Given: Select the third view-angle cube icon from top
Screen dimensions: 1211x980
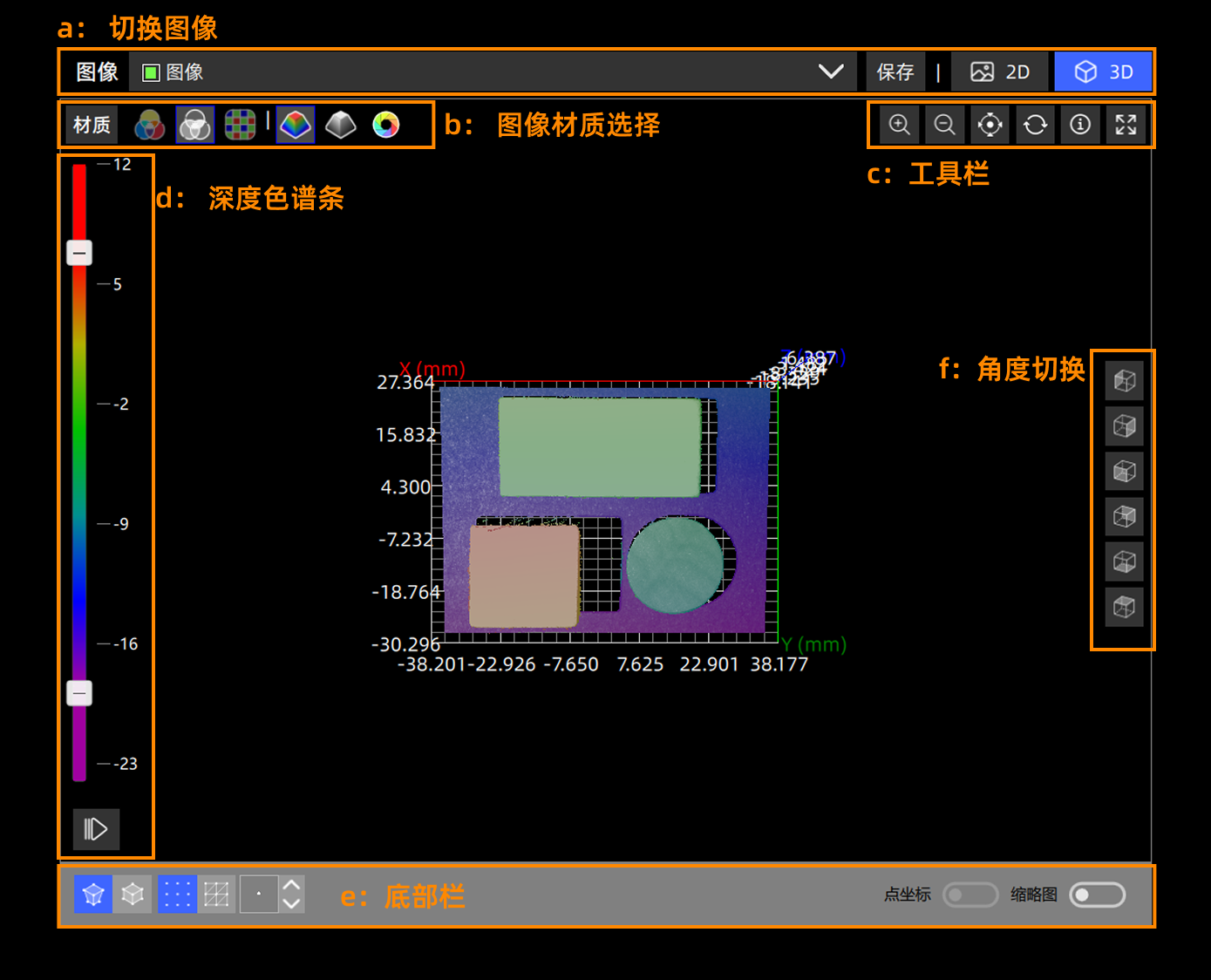Looking at the screenshot, I should point(1125,472).
